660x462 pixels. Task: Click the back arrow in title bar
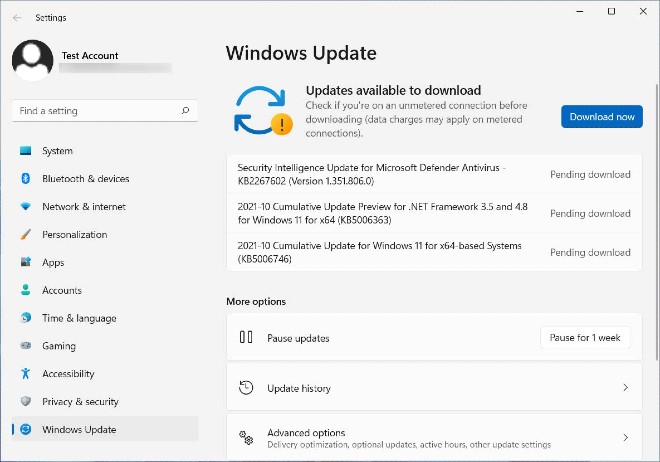click(17, 17)
